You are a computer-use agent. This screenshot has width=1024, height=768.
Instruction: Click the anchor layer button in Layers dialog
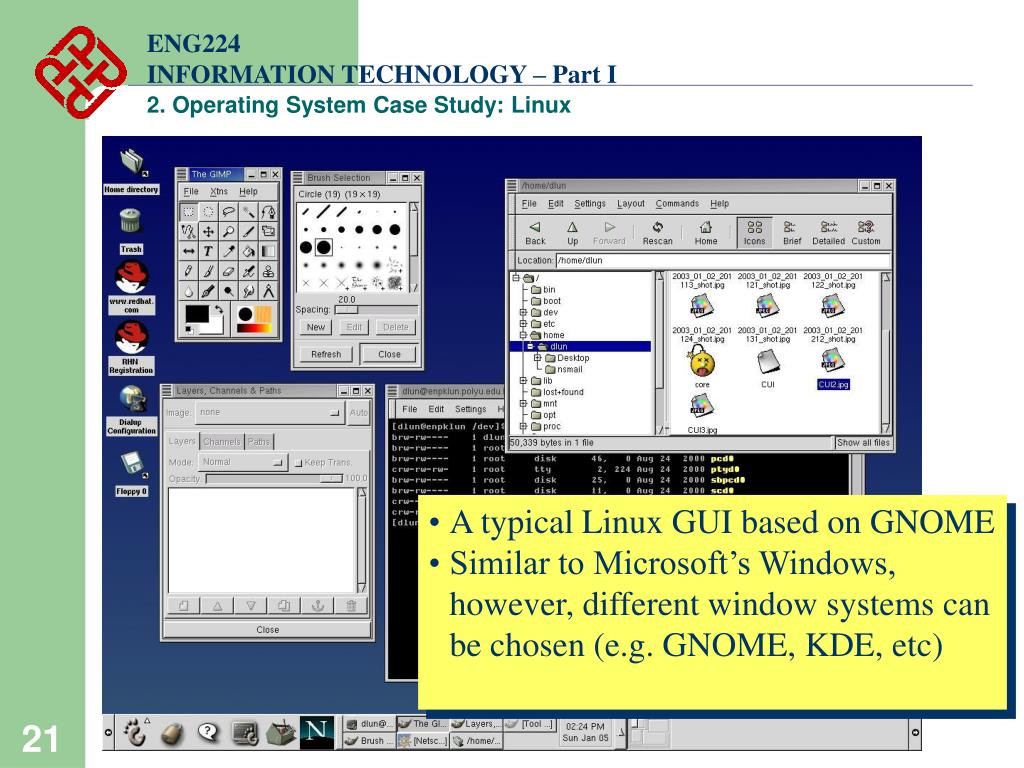click(317, 606)
